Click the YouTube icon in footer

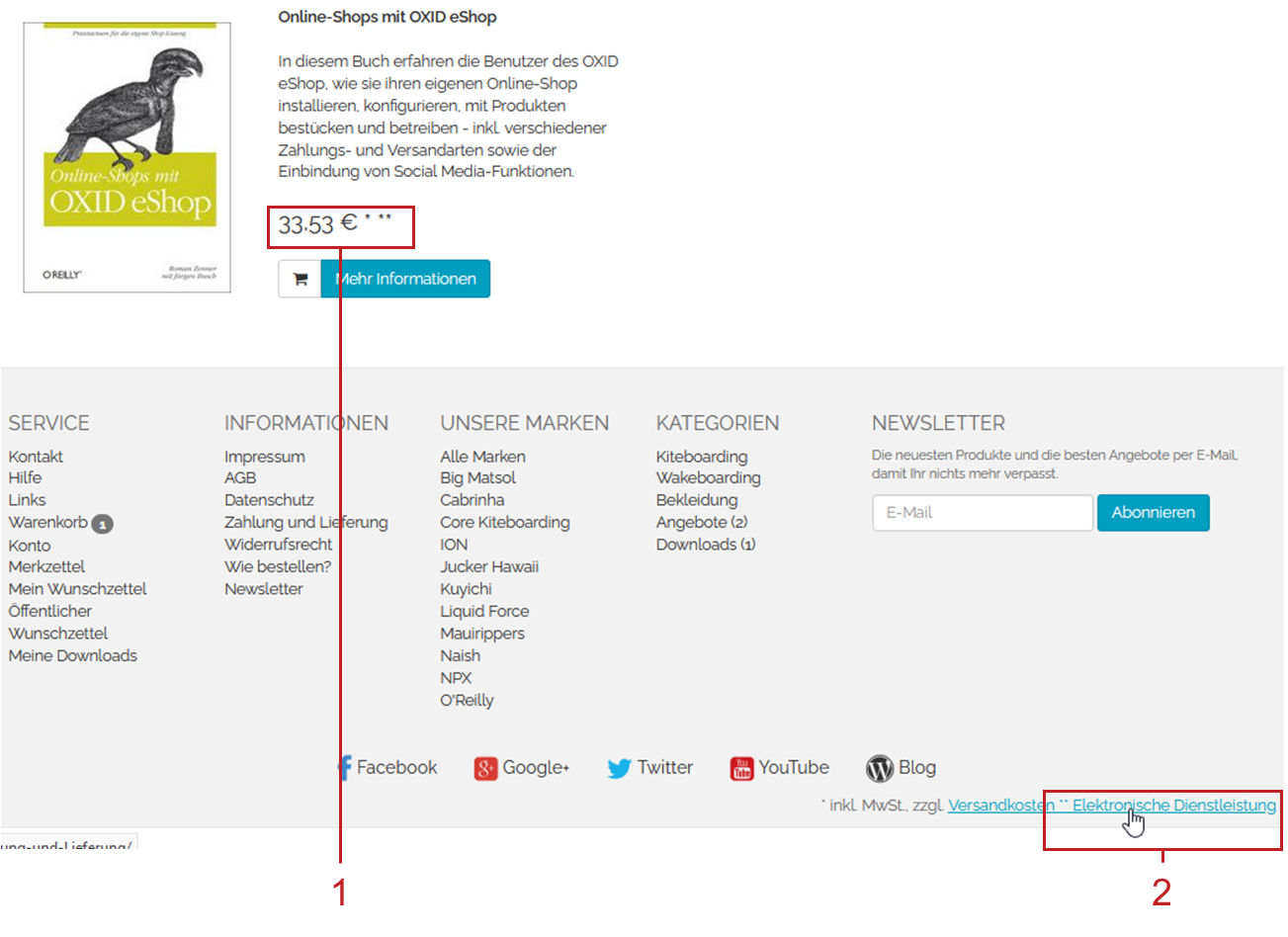pos(741,768)
